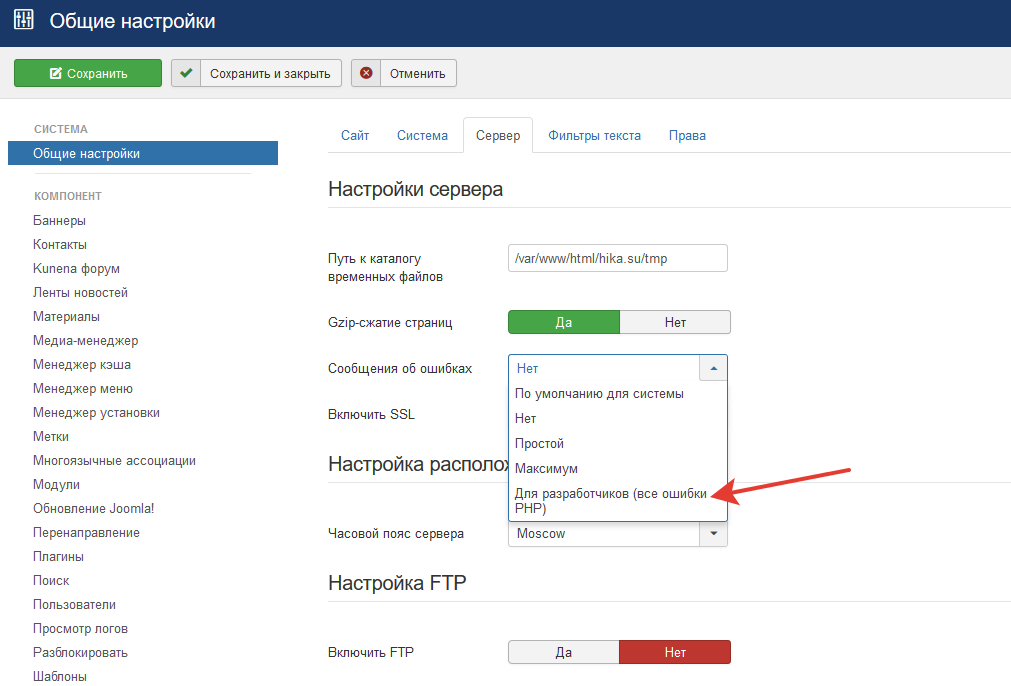1011x686 pixels.
Task: Open Материалы component settings
Action: tap(66, 317)
